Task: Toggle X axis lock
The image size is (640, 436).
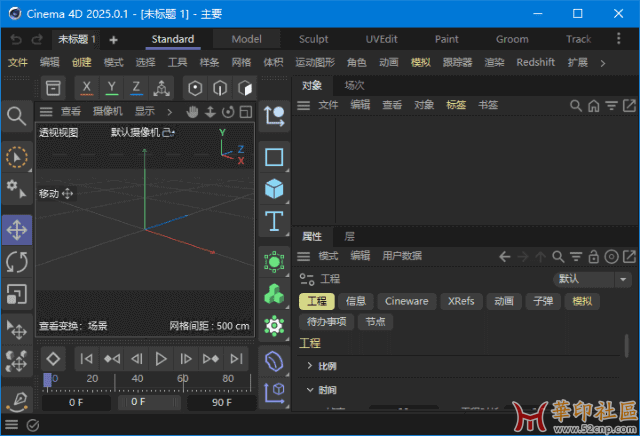Action: pos(87,88)
